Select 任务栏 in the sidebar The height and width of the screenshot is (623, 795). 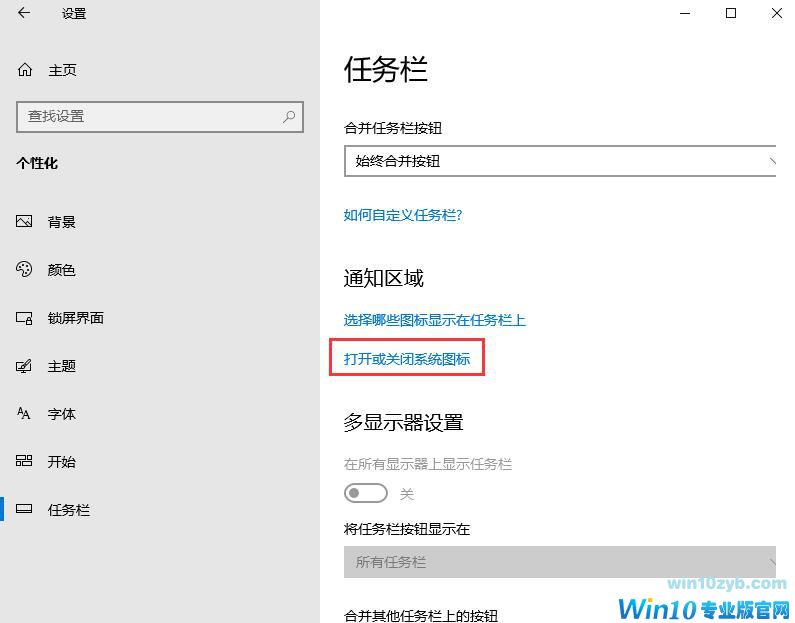point(68,509)
